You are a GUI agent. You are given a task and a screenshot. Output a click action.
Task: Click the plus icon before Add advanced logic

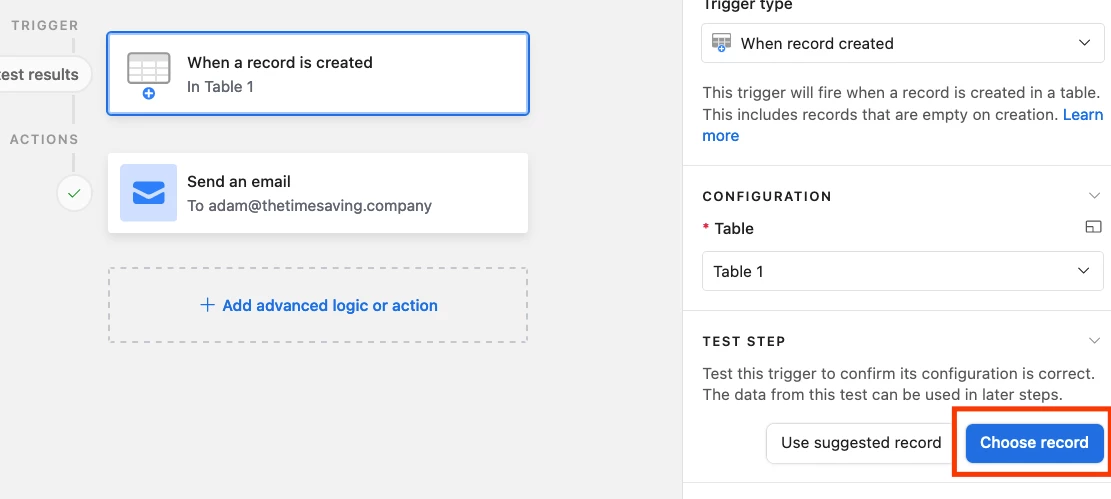[207, 305]
